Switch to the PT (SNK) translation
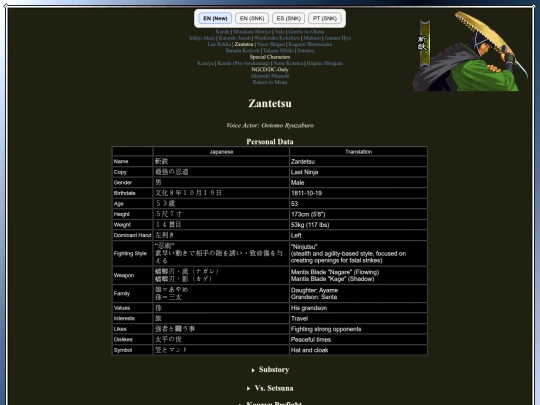The image size is (540, 405). (x=325, y=18)
